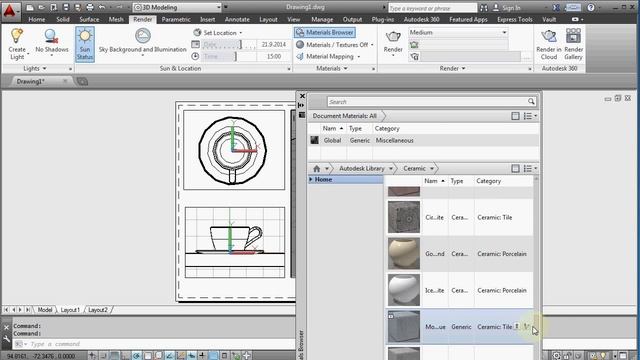Open the document materials view options dropdown

pos(530,116)
